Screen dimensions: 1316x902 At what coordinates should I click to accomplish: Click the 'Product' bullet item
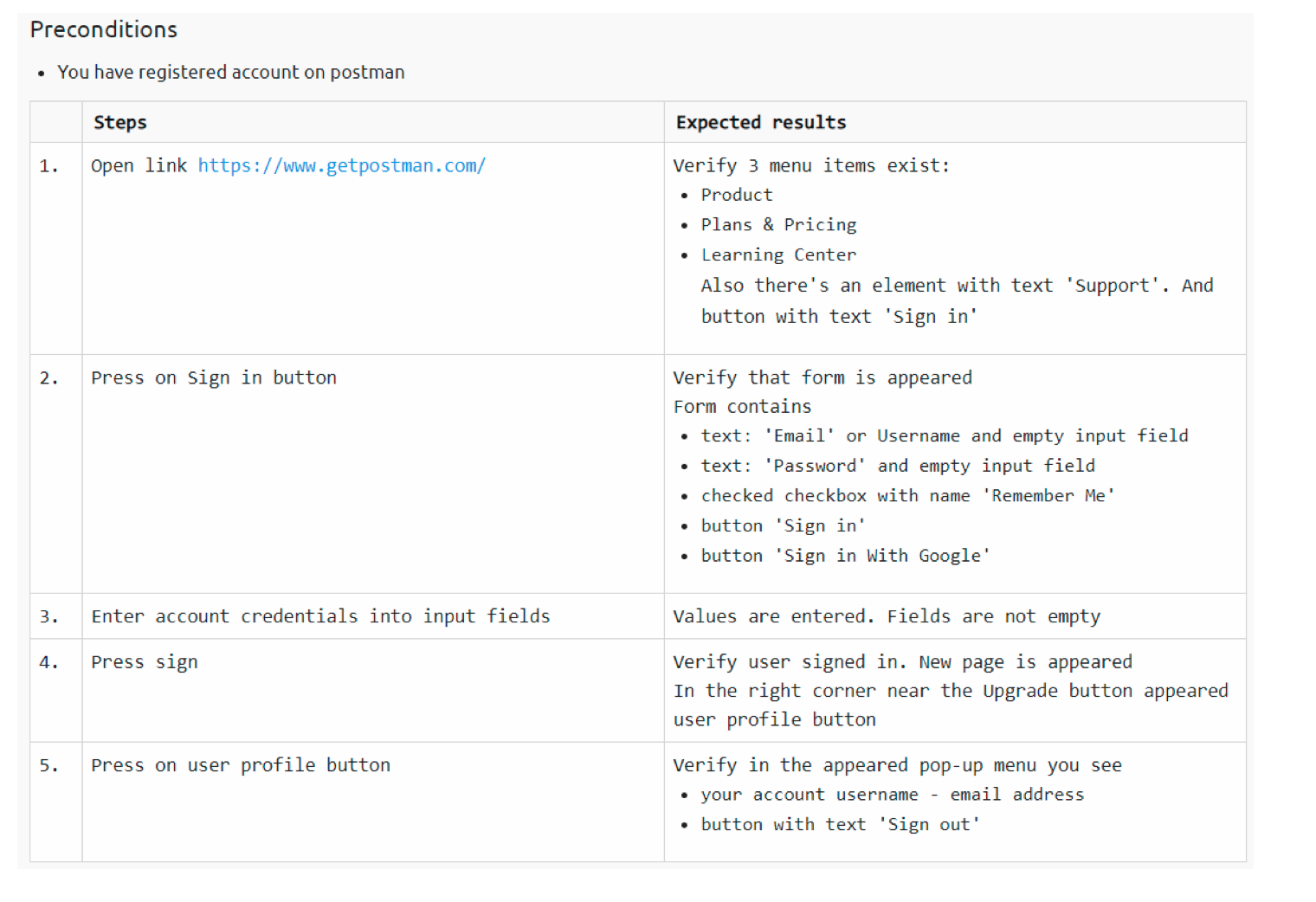(x=737, y=195)
